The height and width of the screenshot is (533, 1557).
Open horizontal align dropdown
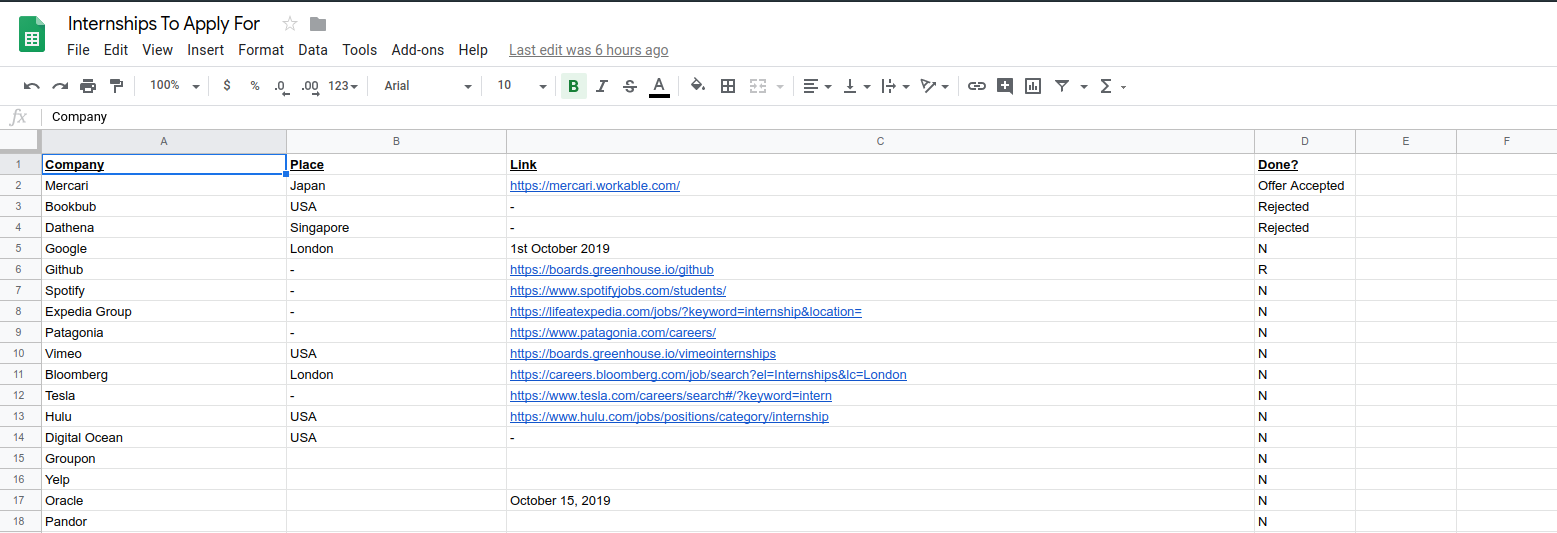(x=818, y=86)
